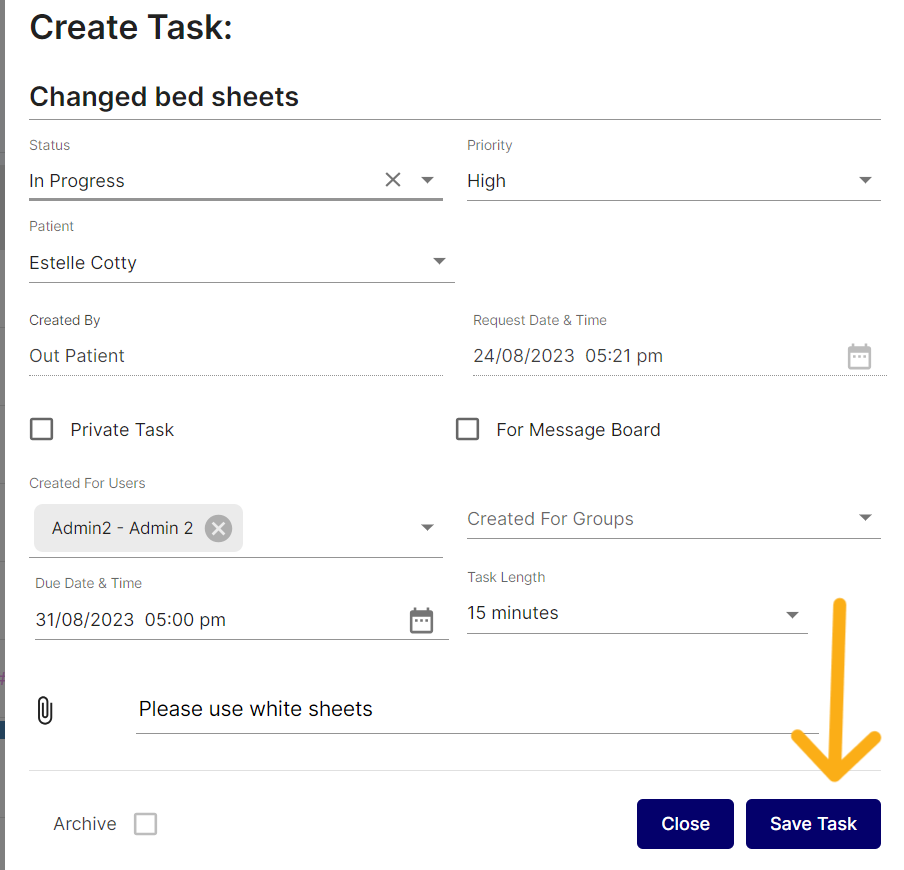Clear the In Progress status value
904x870 pixels.
pyautogui.click(x=393, y=180)
